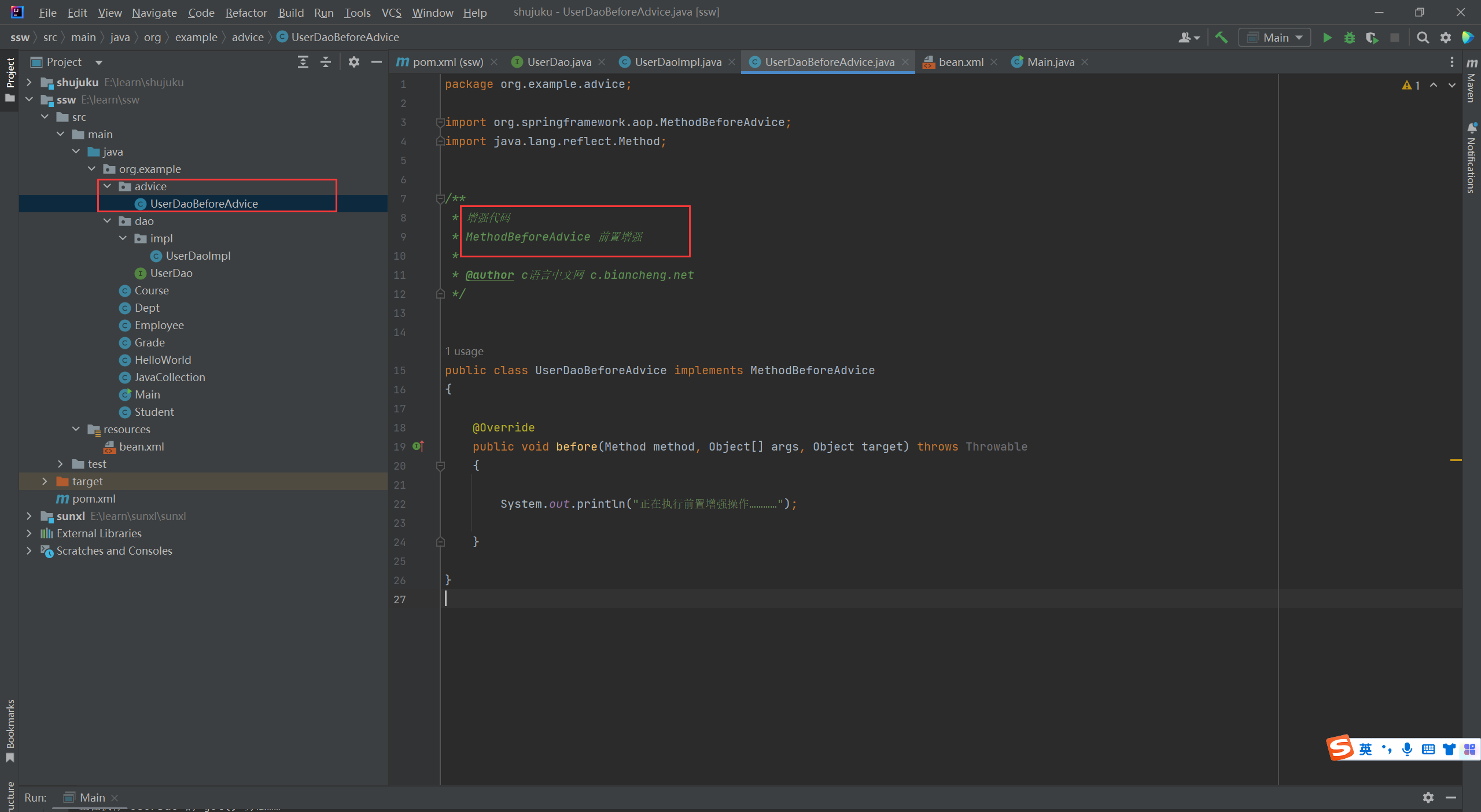This screenshot has height=812, width=1481.
Task: Collapse the advice package node
Action: (x=108, y=186)
